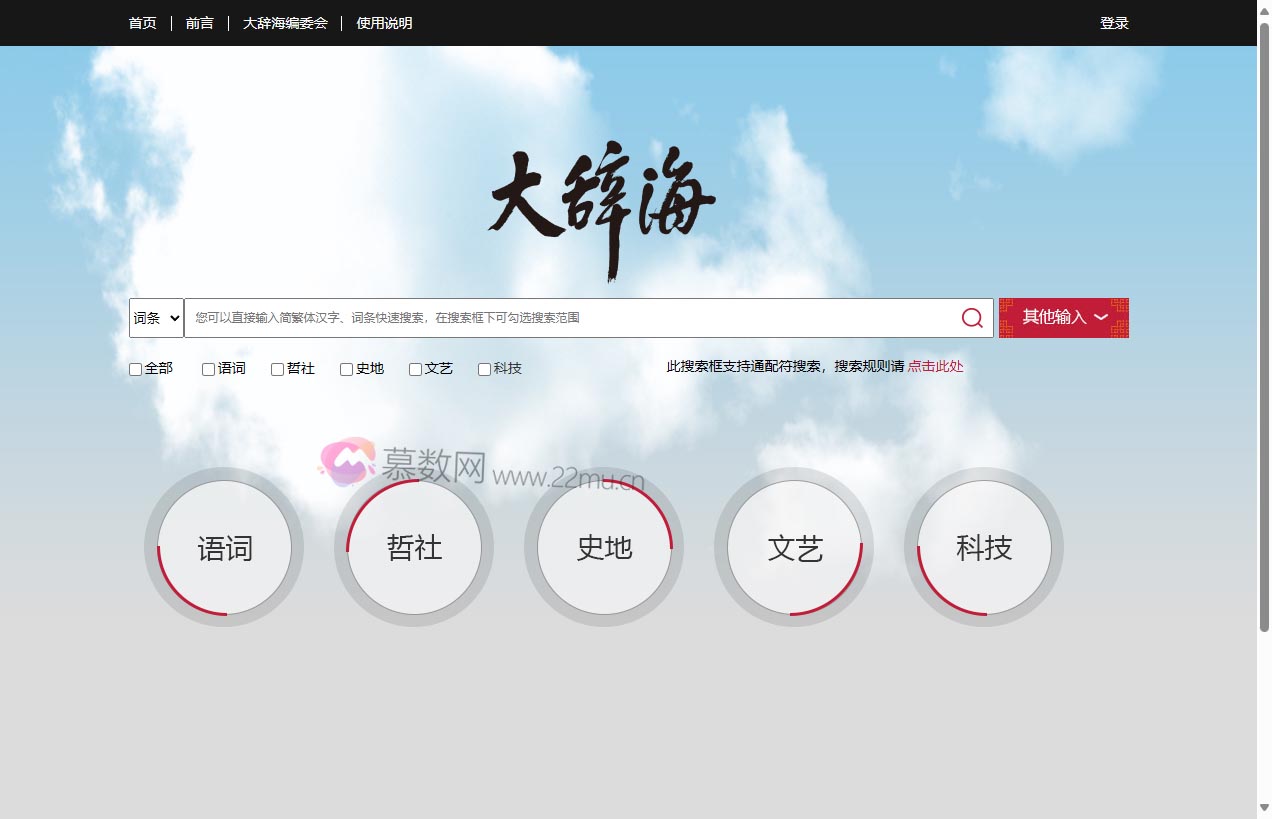Click the magnifier search icon
This screenshot has width=1272, height=819.
pyautogui.click(x=971, y=318)
